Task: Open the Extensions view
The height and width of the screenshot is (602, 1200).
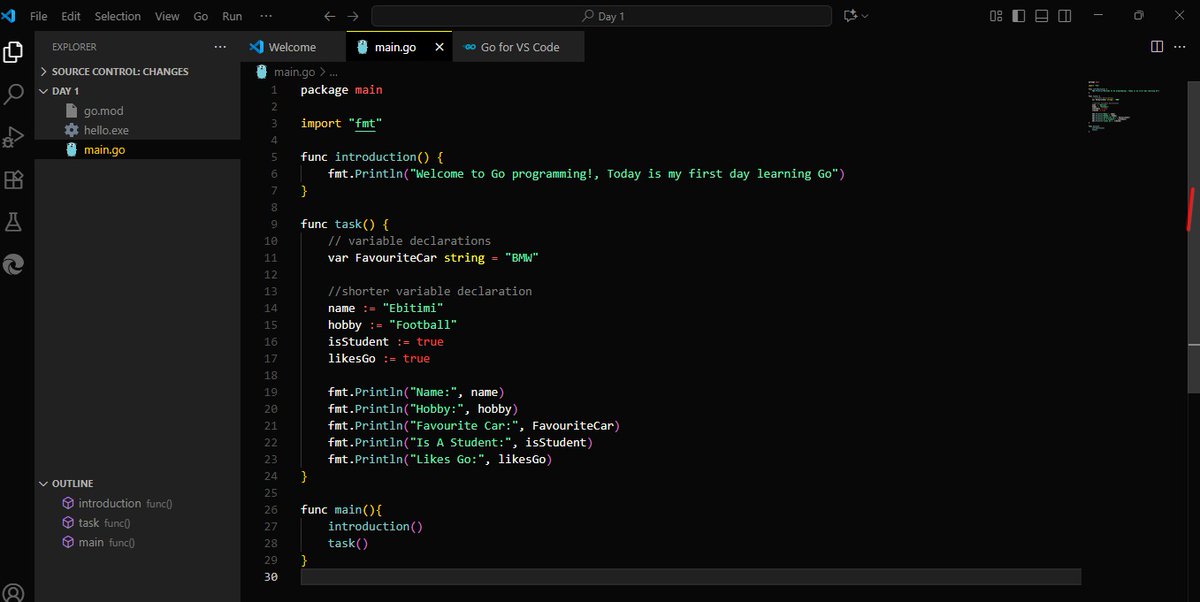Action: click(x=13, y=180)
